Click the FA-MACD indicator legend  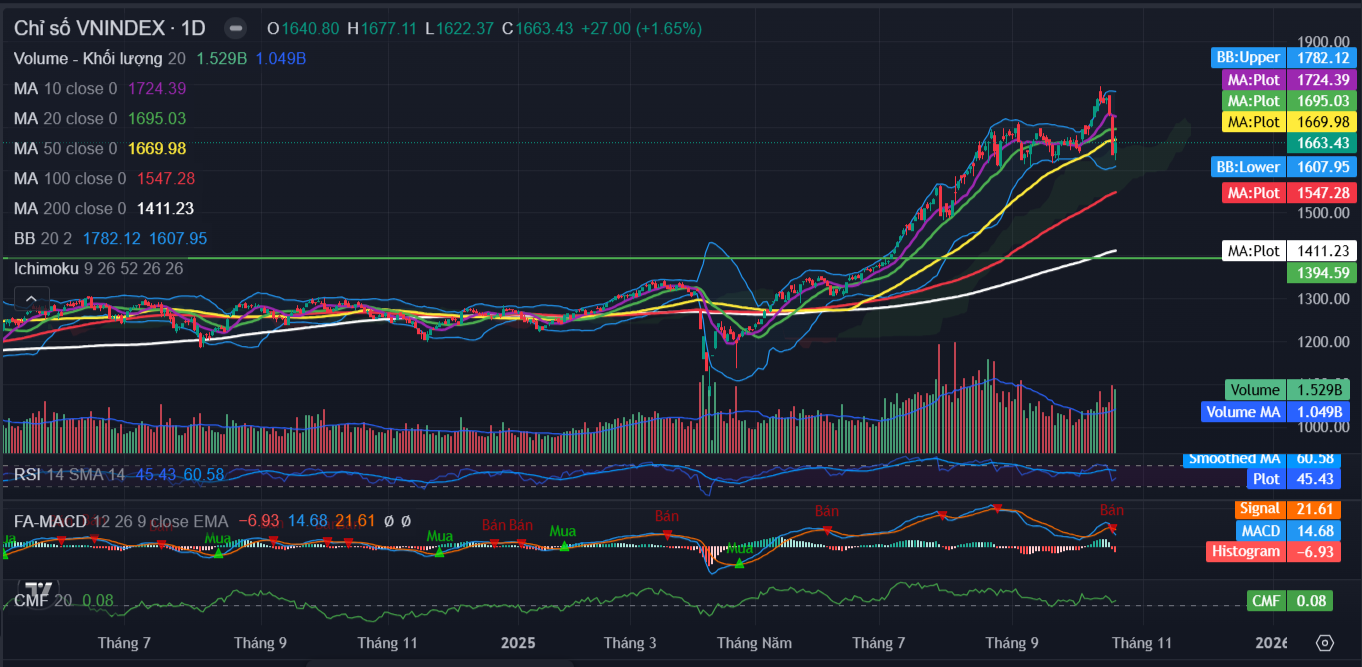click(50, 521)
